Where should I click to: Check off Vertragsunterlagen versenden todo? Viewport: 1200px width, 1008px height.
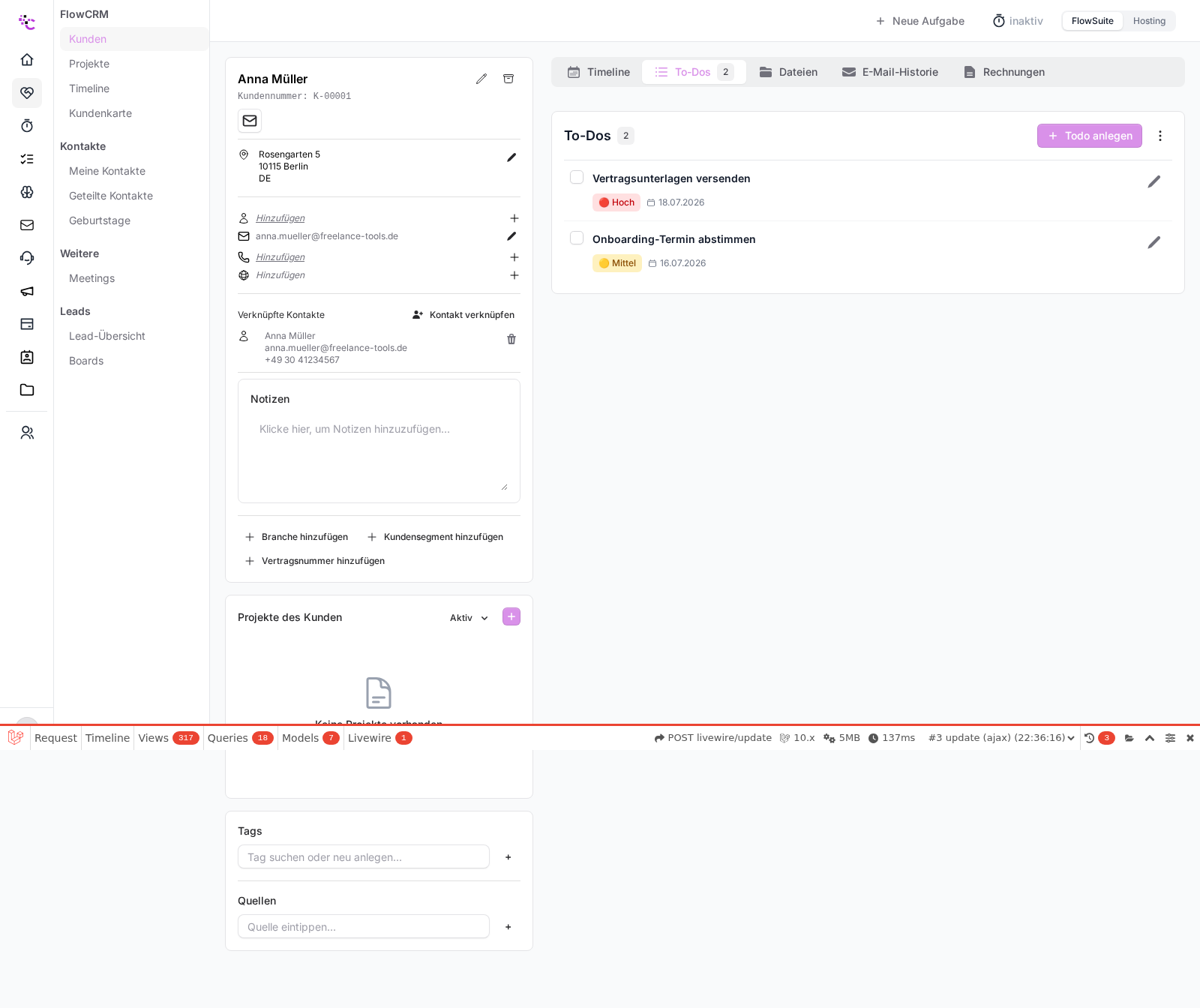(577, 177)
